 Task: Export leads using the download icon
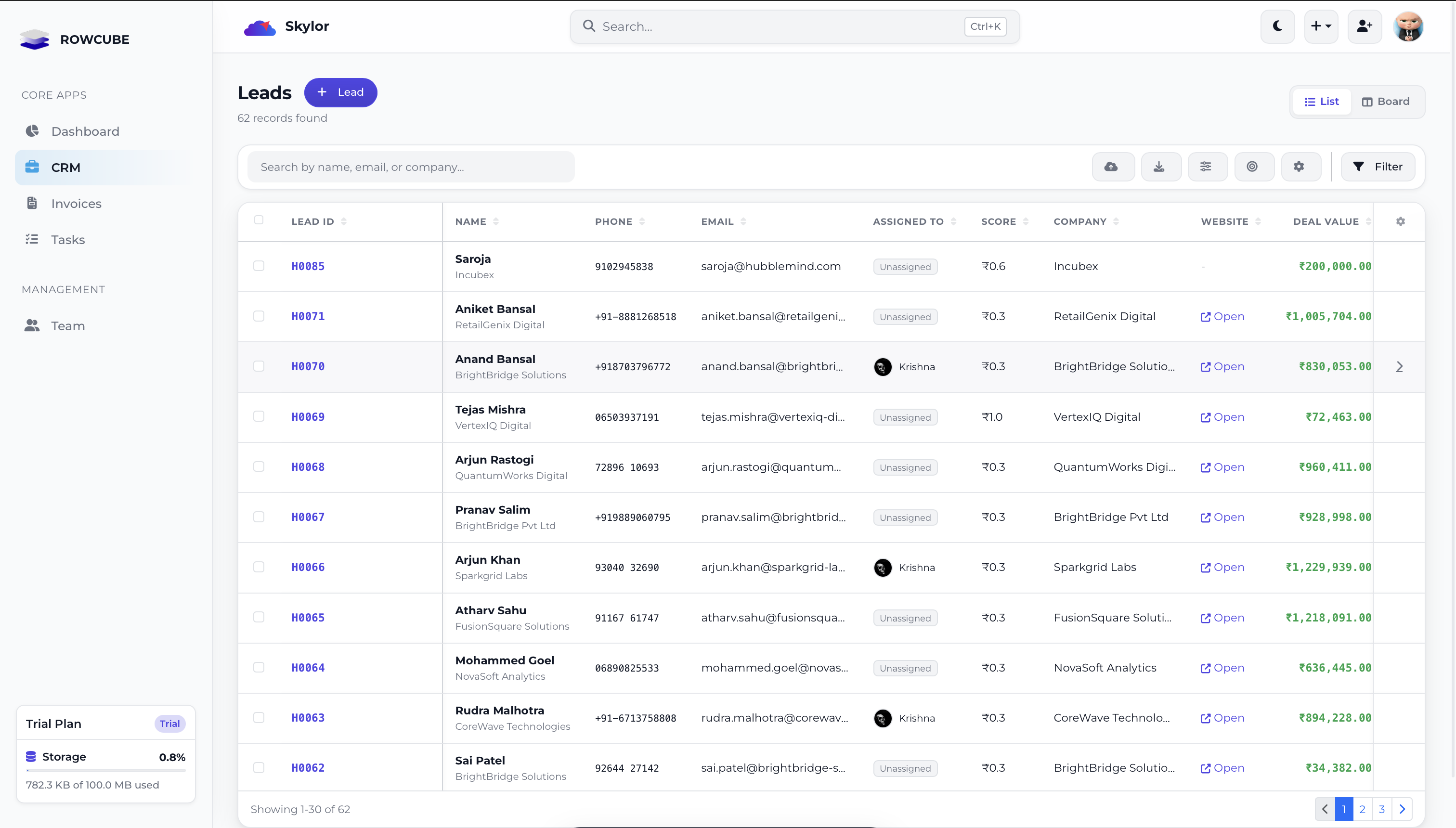pyautogui.click(x=1160, y=166)
